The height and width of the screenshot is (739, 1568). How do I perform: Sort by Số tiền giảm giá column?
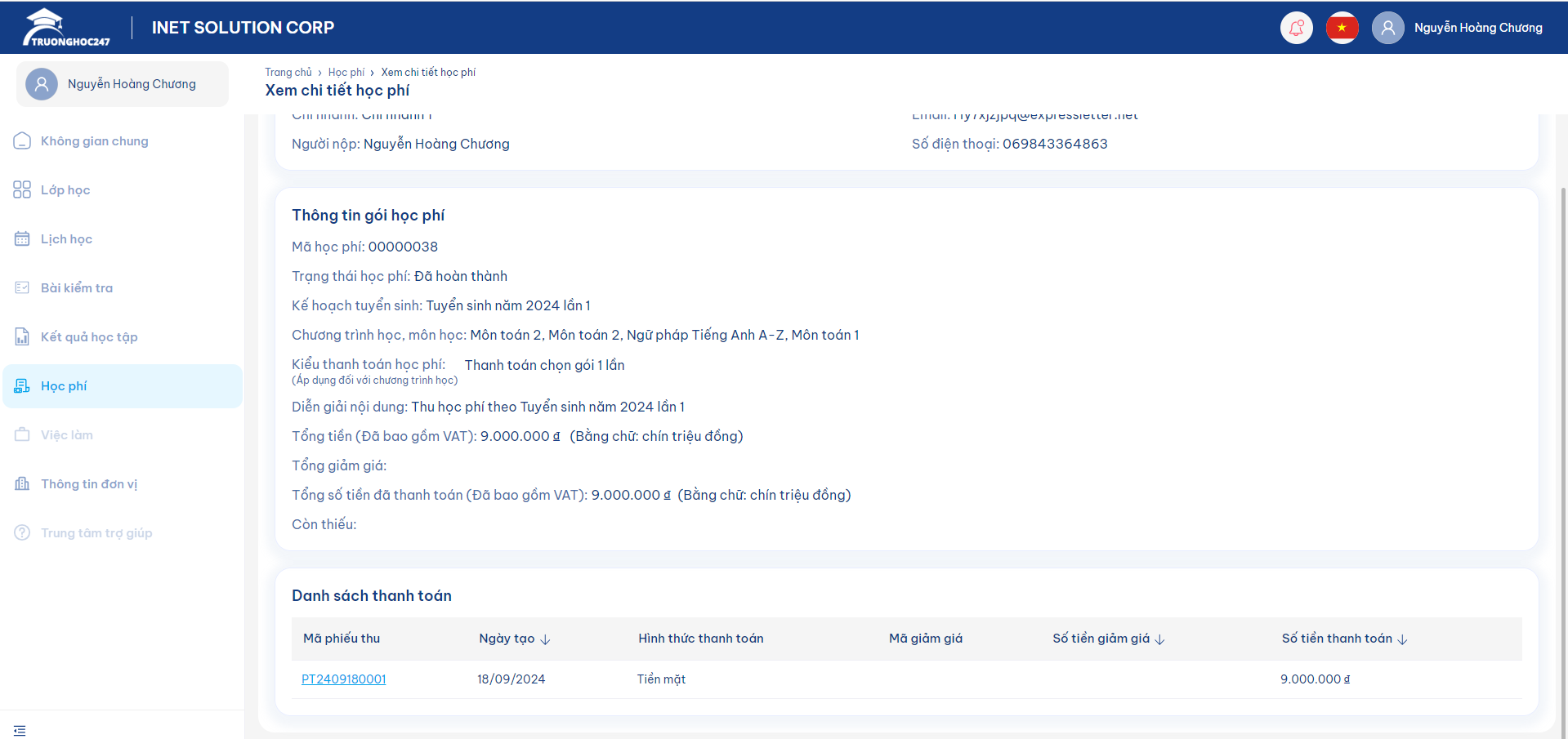coord(1159,639)
